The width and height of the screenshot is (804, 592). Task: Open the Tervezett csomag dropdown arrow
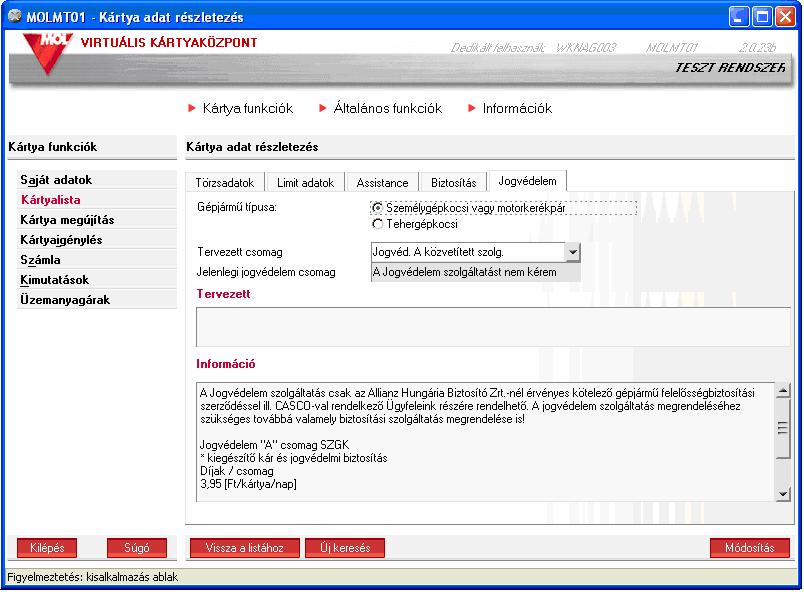coord(572,252)
